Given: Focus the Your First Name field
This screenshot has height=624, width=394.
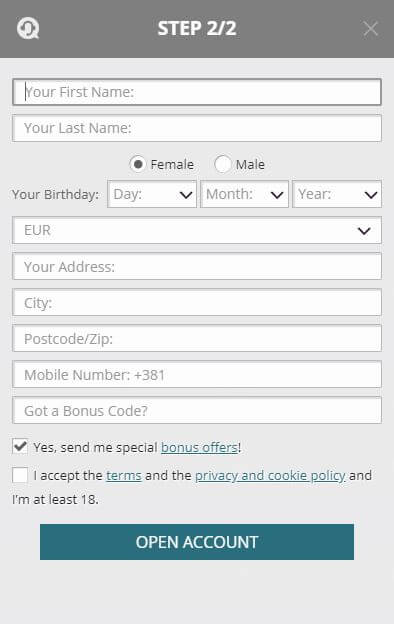Looking at the screenshot, I should coord(197,92).
